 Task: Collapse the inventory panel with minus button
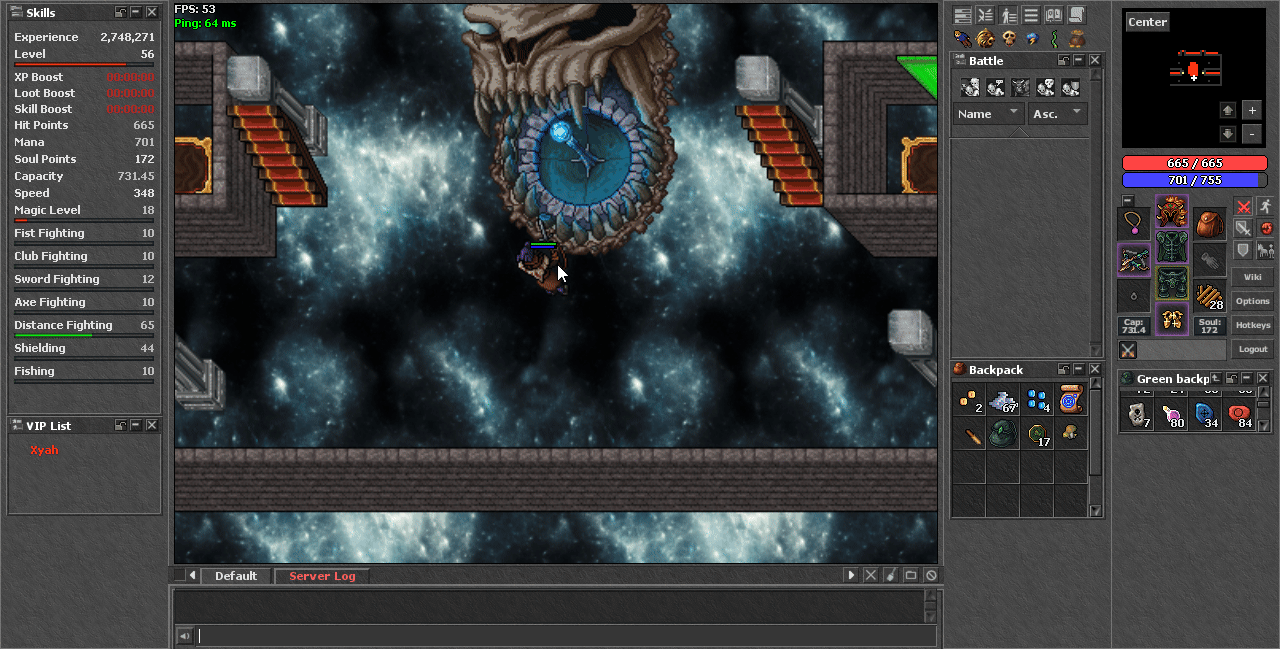tap(1128, 200)
